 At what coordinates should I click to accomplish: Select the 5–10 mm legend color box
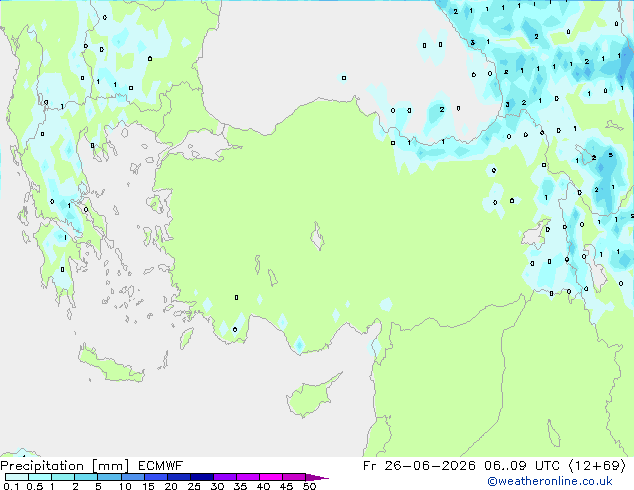[109, 477]
